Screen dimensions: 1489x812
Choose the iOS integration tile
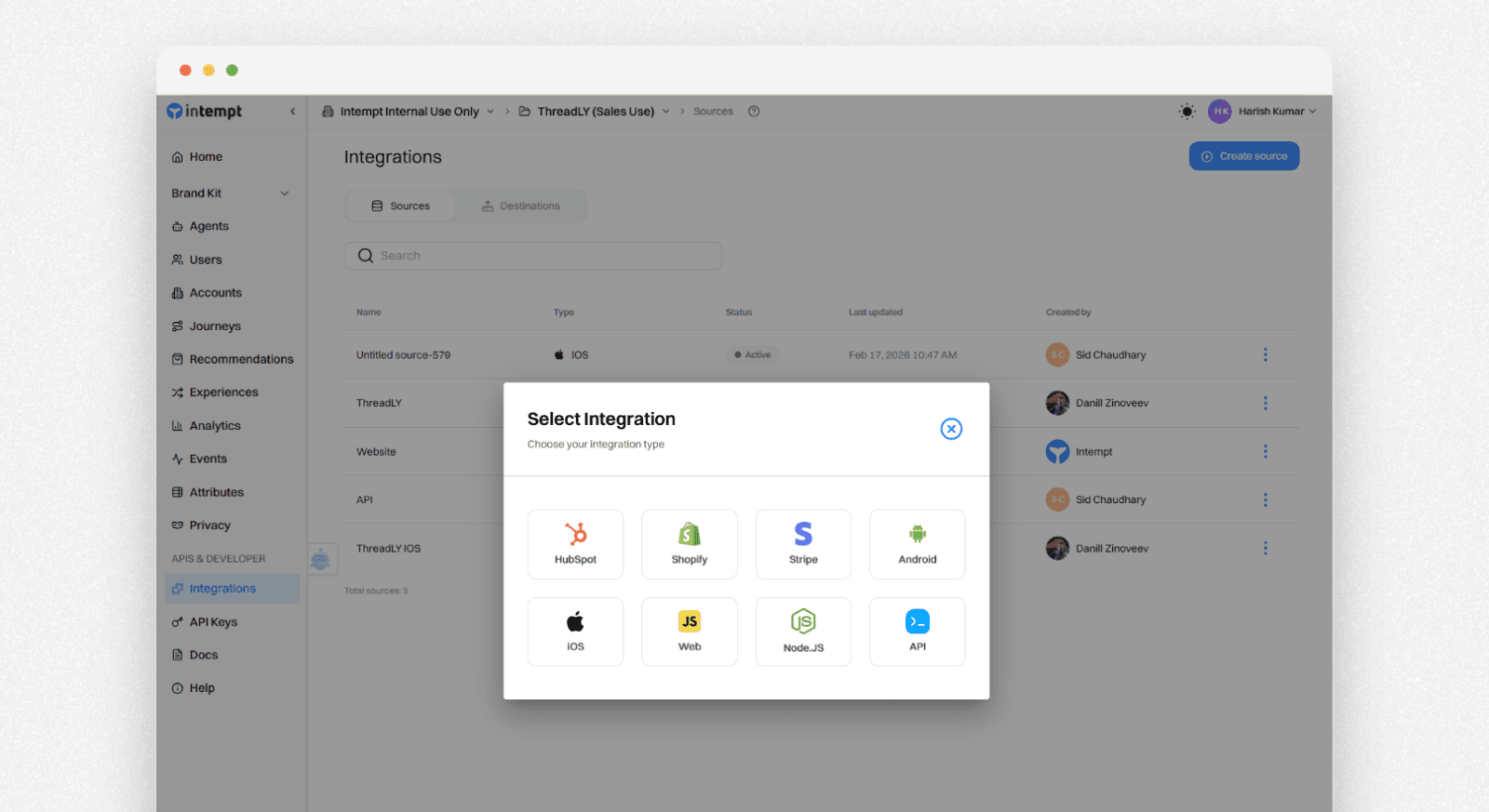point(575,632)
